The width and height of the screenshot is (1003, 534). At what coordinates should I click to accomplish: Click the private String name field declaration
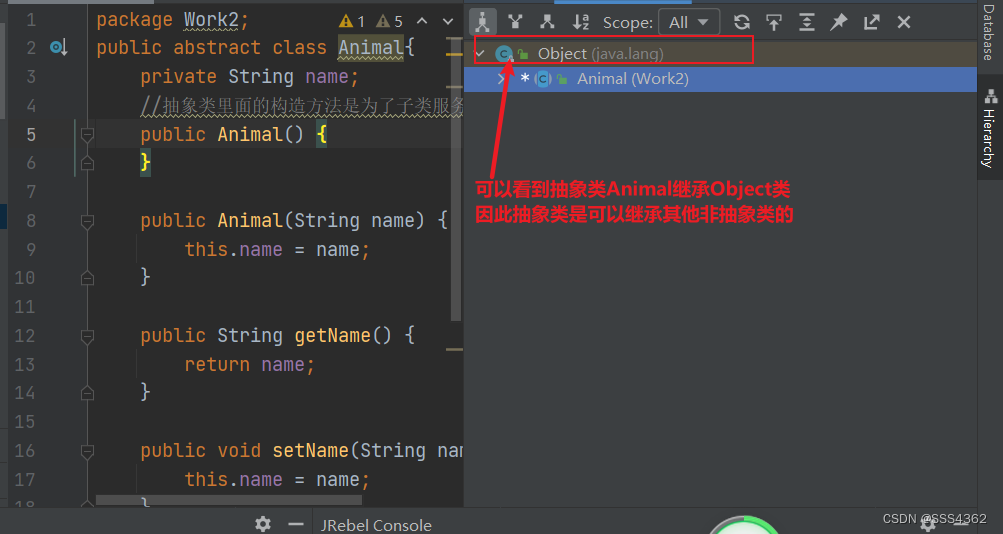(249, 77)
